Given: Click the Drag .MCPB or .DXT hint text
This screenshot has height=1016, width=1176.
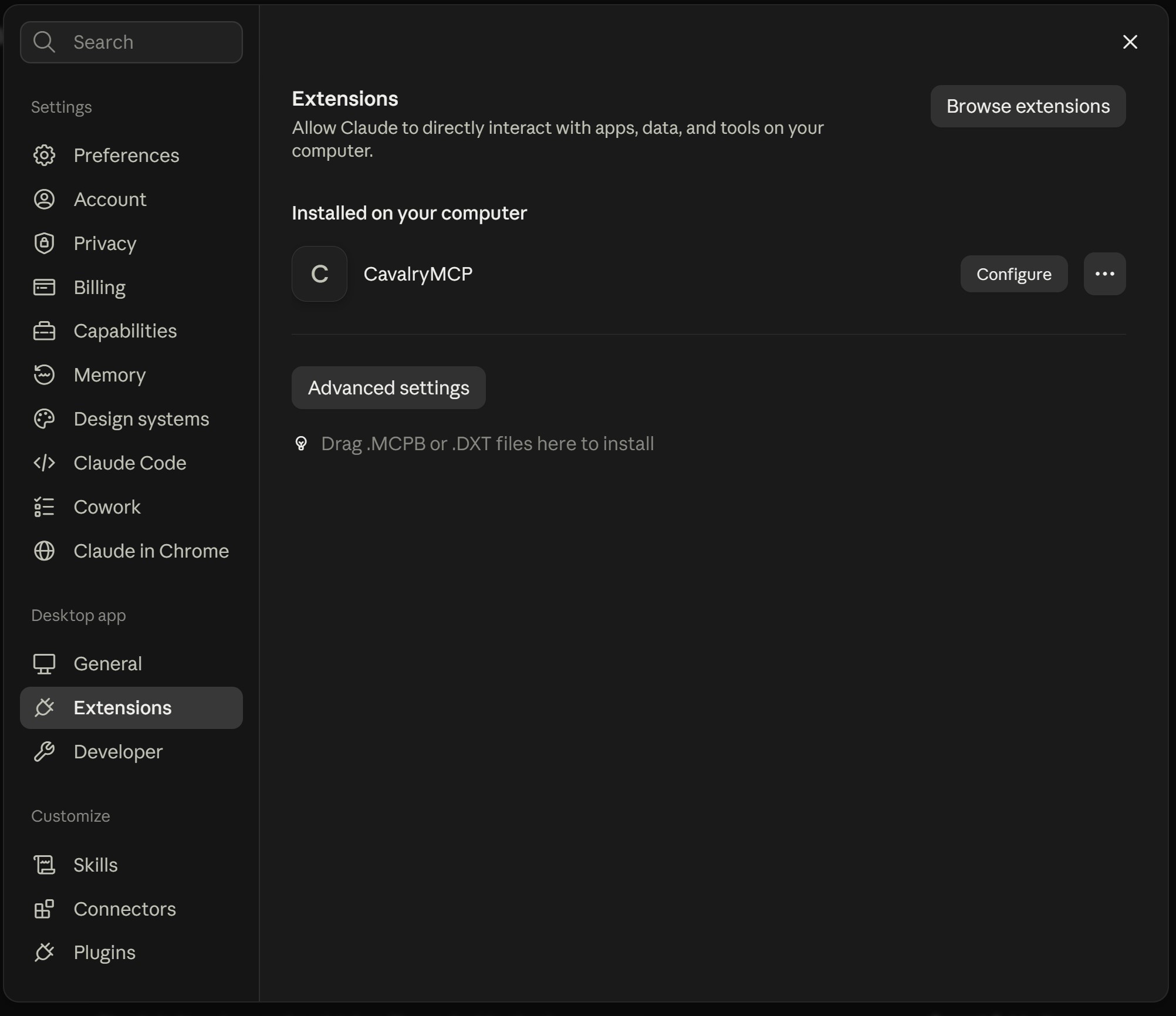Looking at the screenshot, I should [487, 444].
